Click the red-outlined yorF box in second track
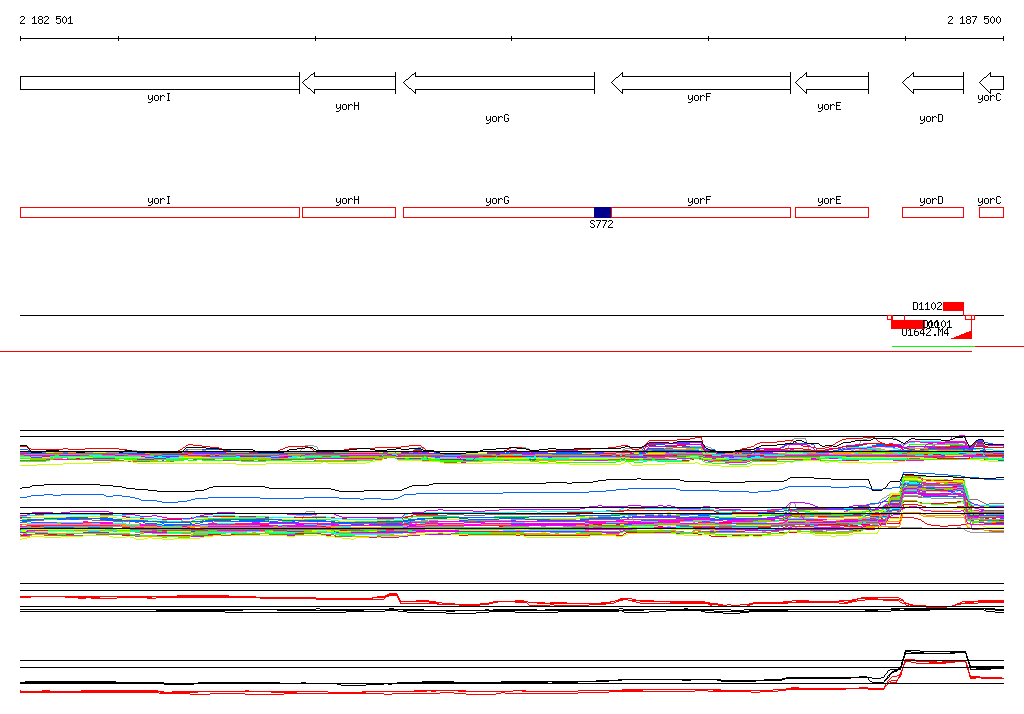 point(700,212)
